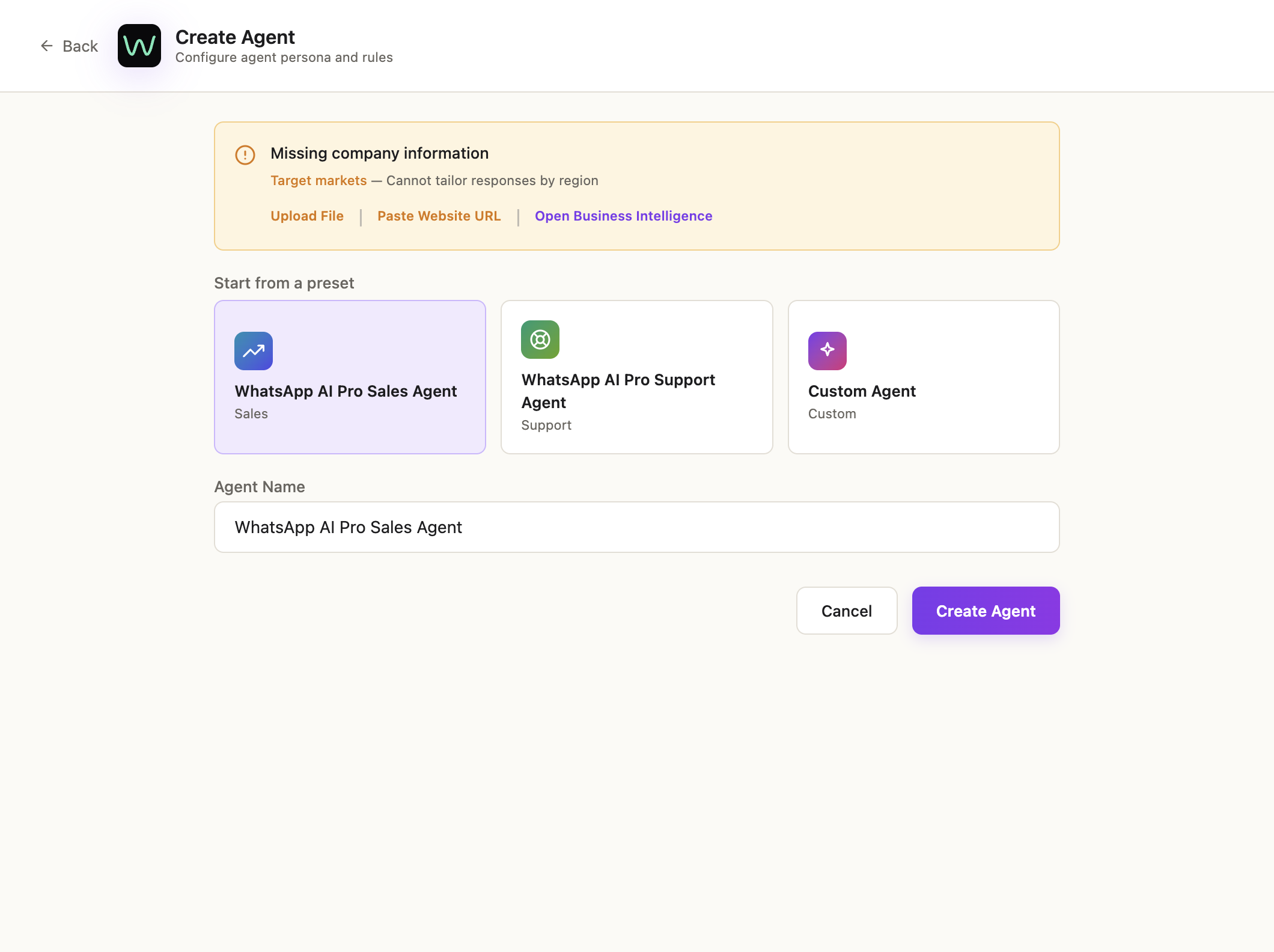Viewport: 1274px width, 952px height.
Task: Click the Target markets link
Action: (x=318, y=180)
